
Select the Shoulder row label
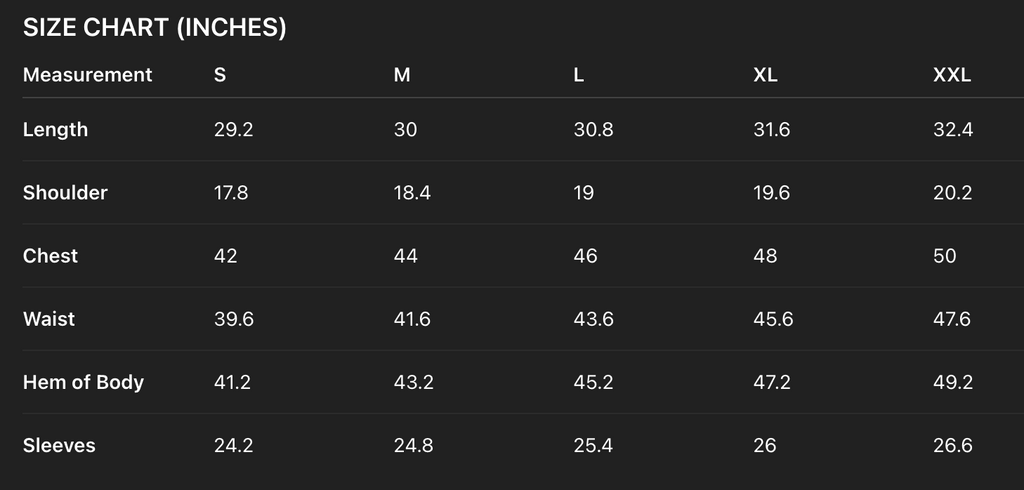click(65, 192)
